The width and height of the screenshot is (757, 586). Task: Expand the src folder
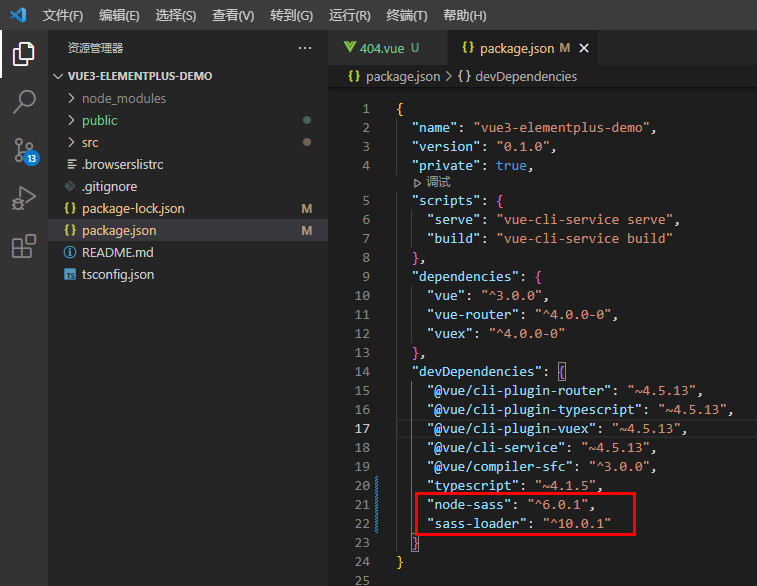tap(71, 142)
